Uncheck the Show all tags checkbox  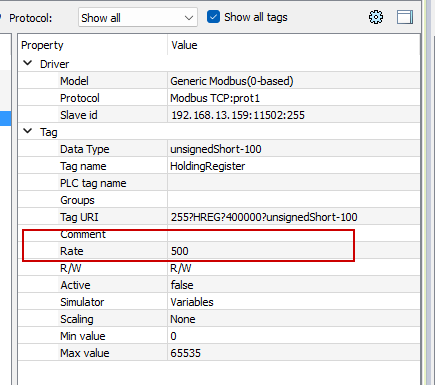(x=213, y=17)
